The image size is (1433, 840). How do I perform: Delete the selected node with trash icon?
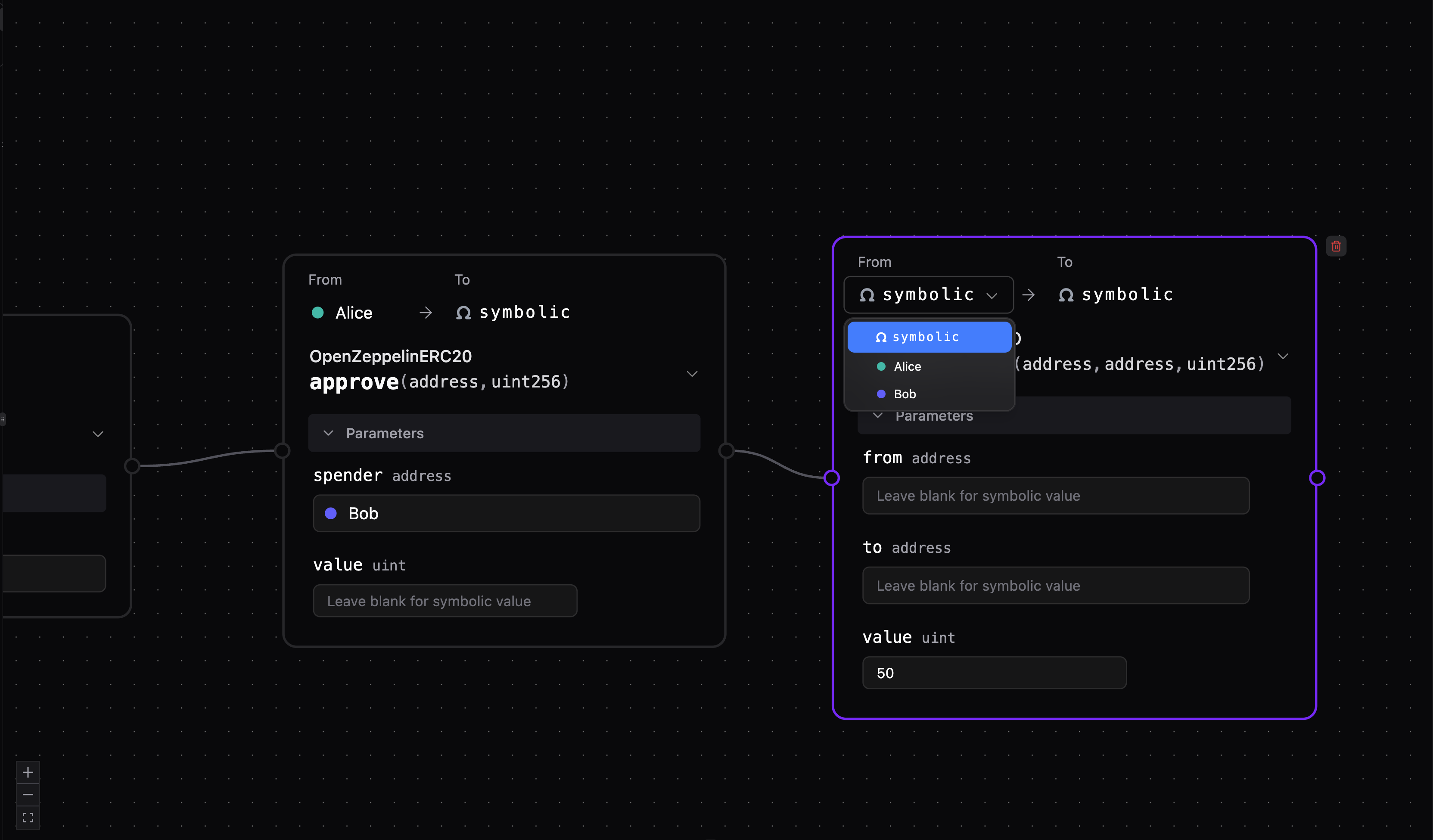(1336, 246)
